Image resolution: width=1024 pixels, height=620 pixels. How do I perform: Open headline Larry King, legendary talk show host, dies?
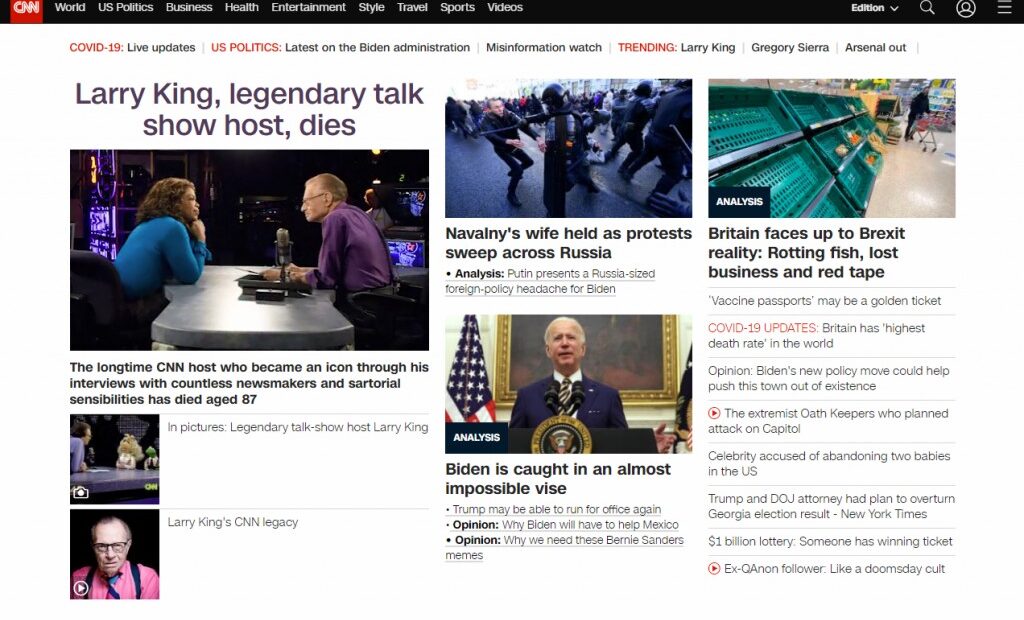coord(249,109)
